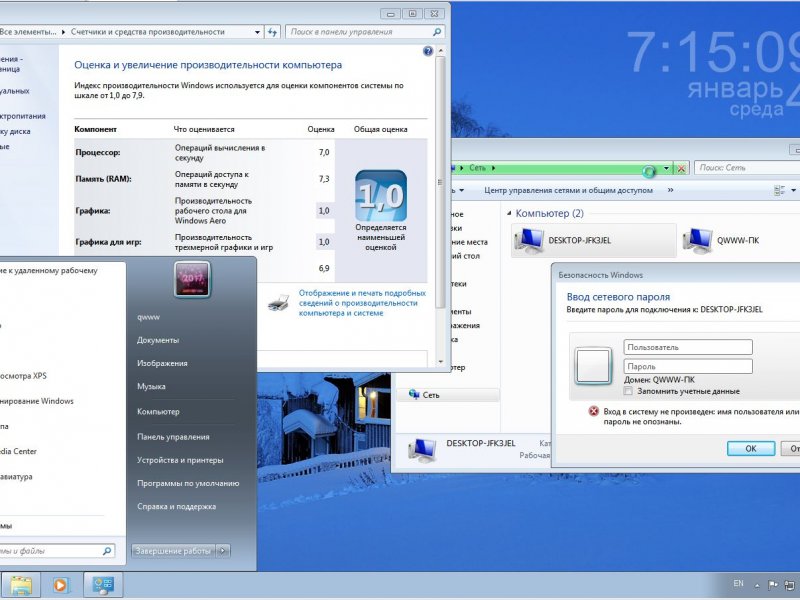Refresh the Control Panel address bar
The image size is (800, 600).
tap(272, 32)
